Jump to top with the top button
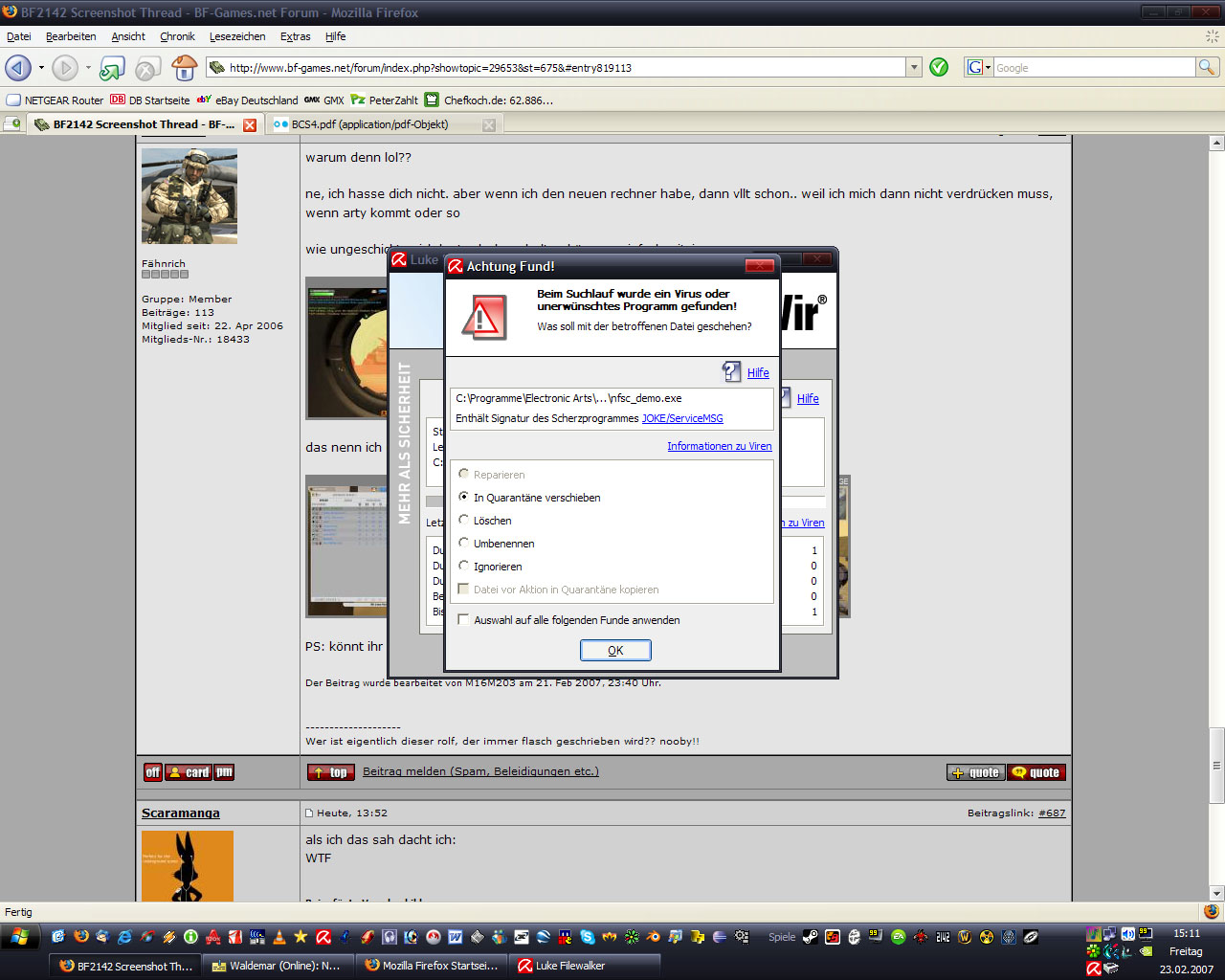The width and height of the screenshot is (1225, 980). 330,772
